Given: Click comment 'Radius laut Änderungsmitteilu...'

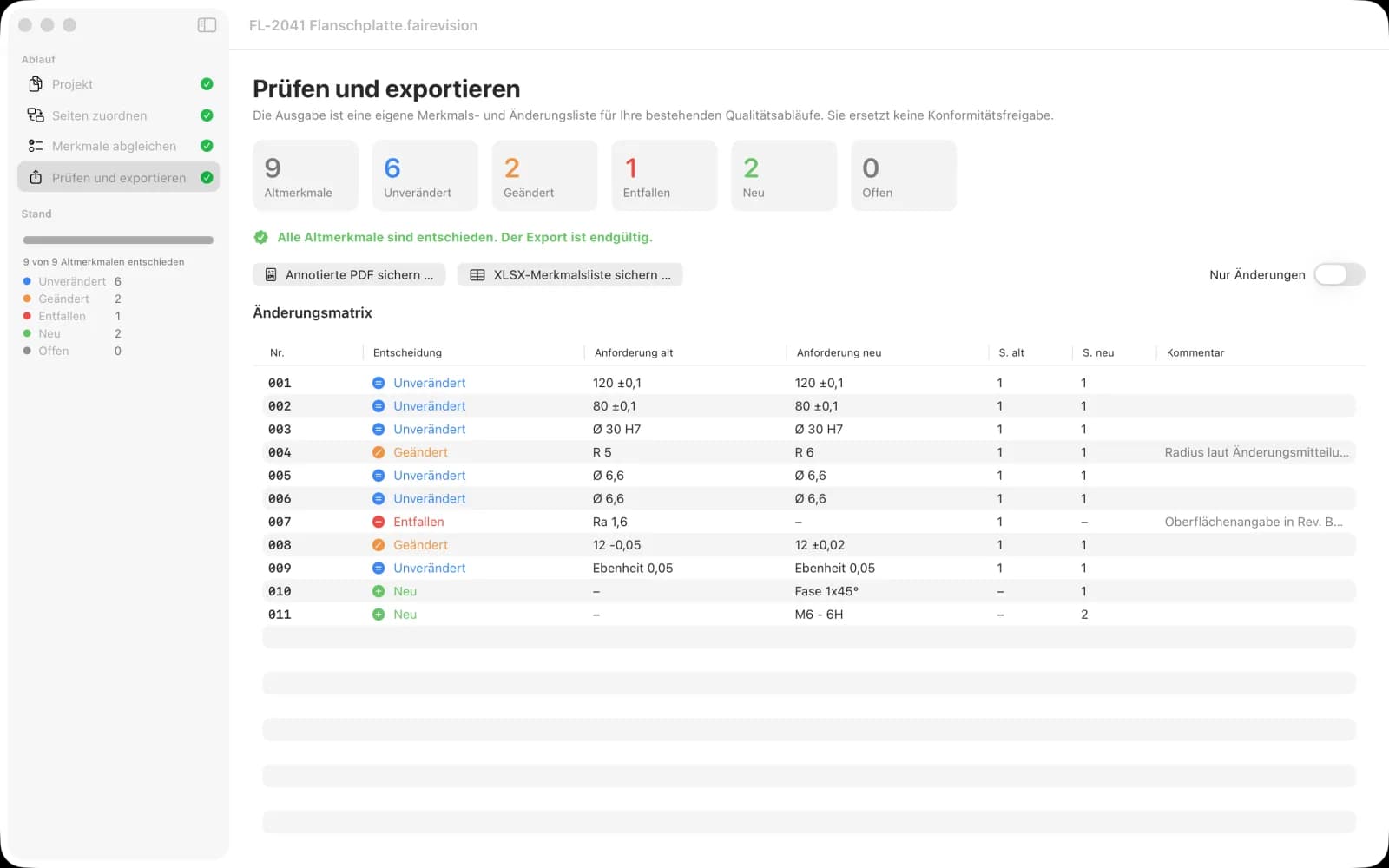Looking at the screenshot, I should (1256, 452).
